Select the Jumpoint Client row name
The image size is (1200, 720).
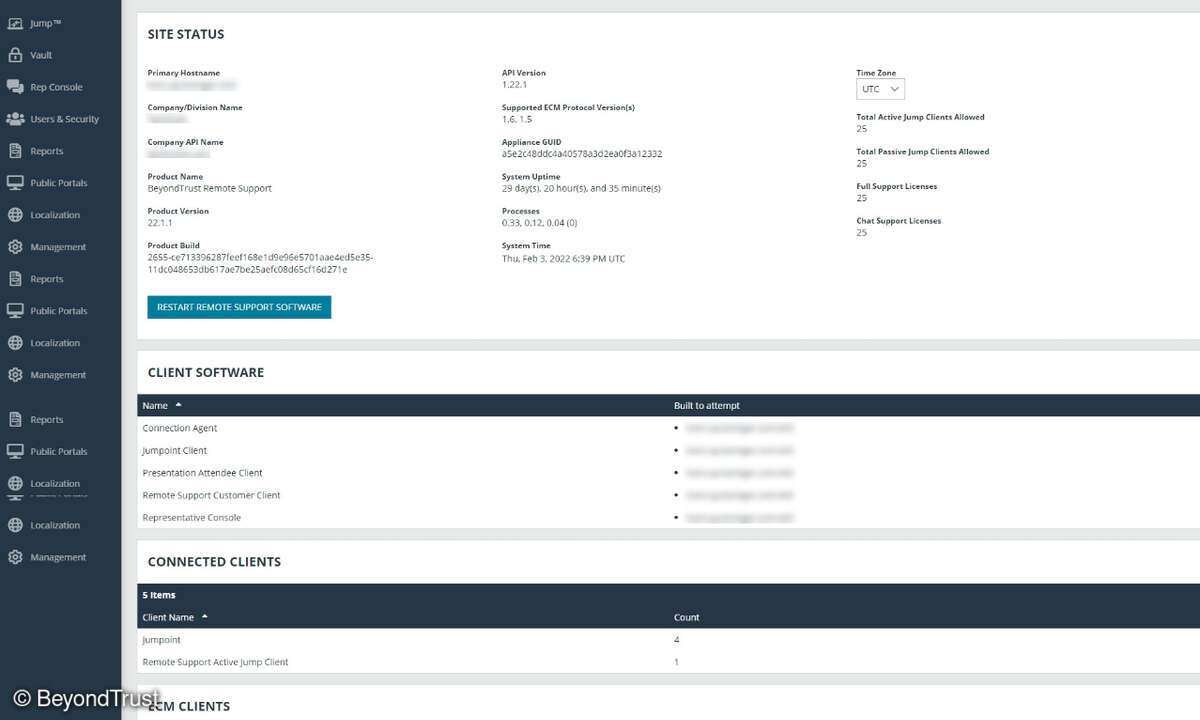tap(175, 450)
